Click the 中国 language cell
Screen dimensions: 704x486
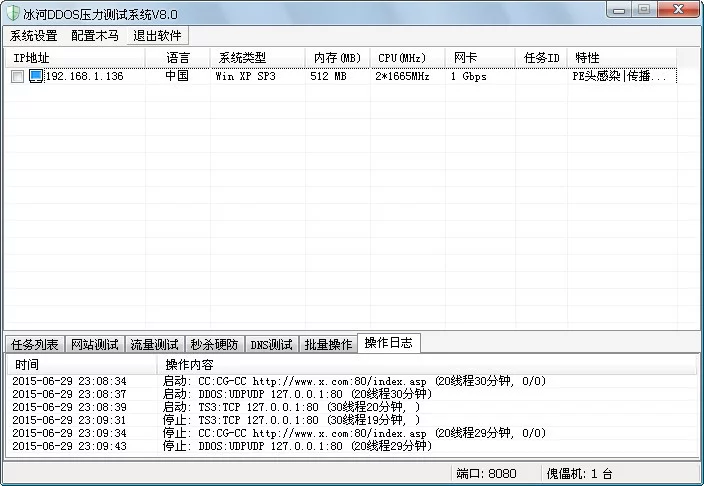177,76
